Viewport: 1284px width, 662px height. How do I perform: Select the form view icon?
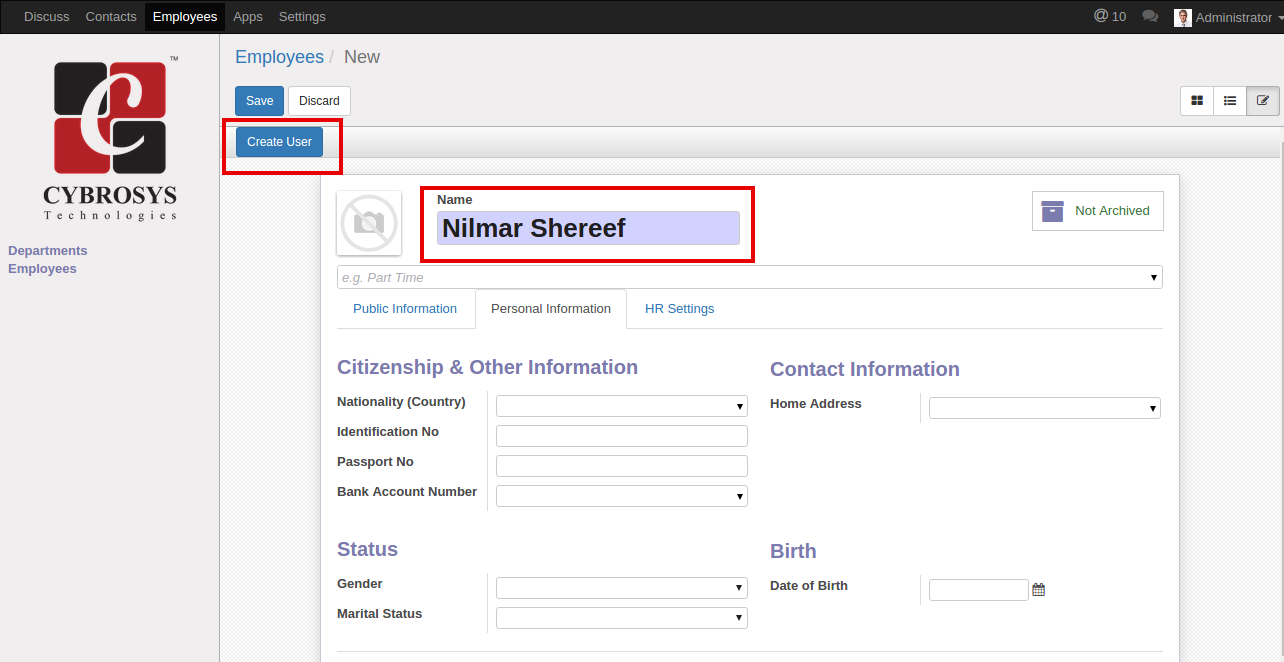tap(1263, 101)
